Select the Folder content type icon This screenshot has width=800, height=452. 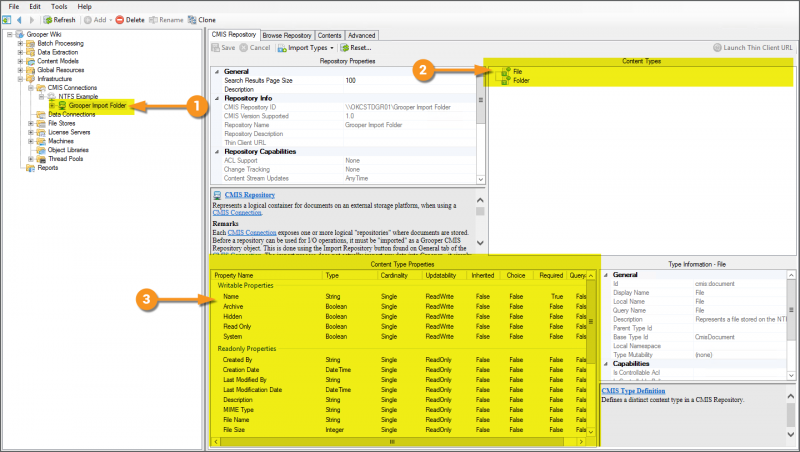(x=504, y=80)
